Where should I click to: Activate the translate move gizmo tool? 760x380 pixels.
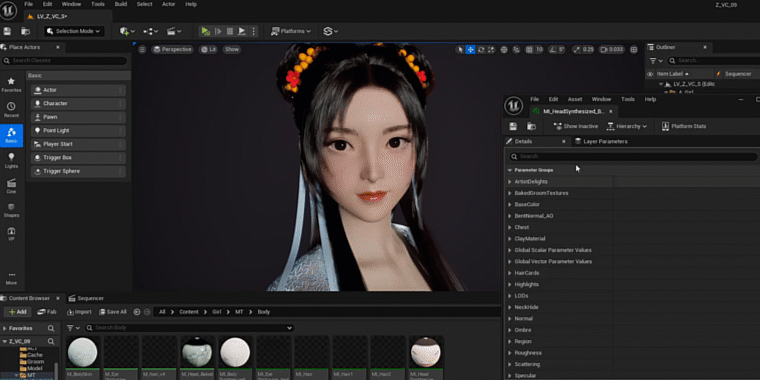[470, 49]
